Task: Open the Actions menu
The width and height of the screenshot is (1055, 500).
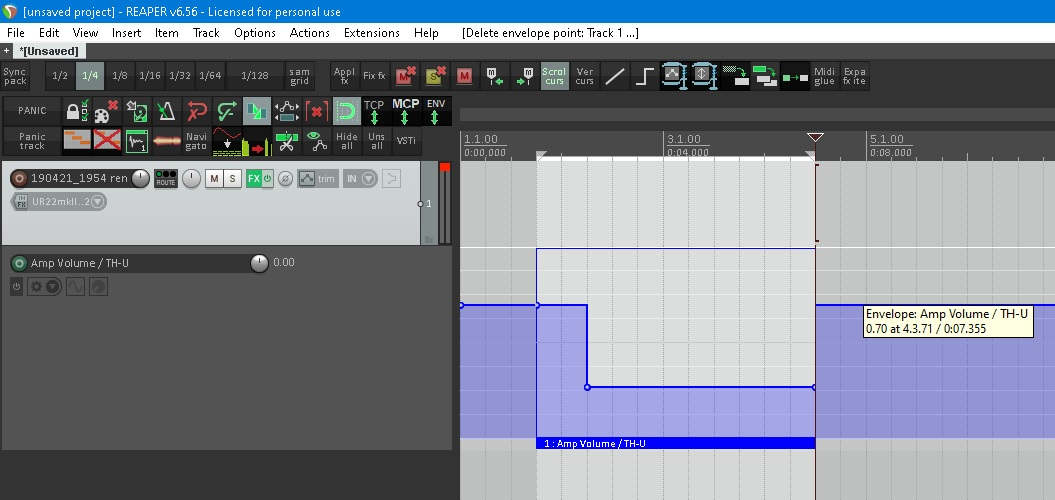Action: (x=309, y=33)
